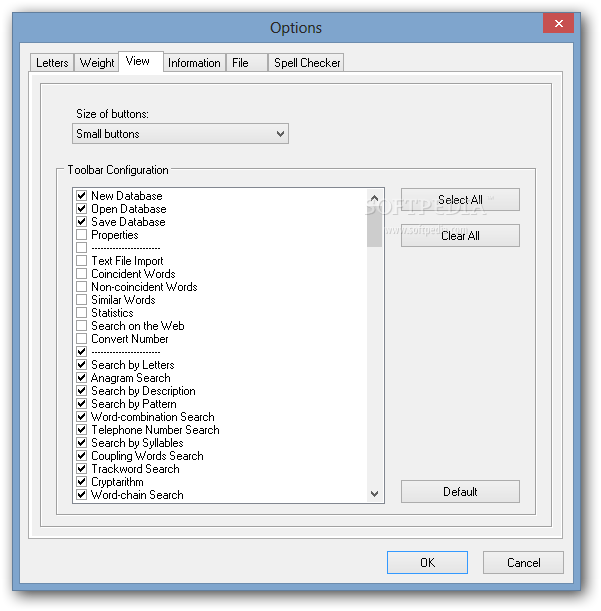
Task: Open the Weight tab
Action: click(96, 63)
